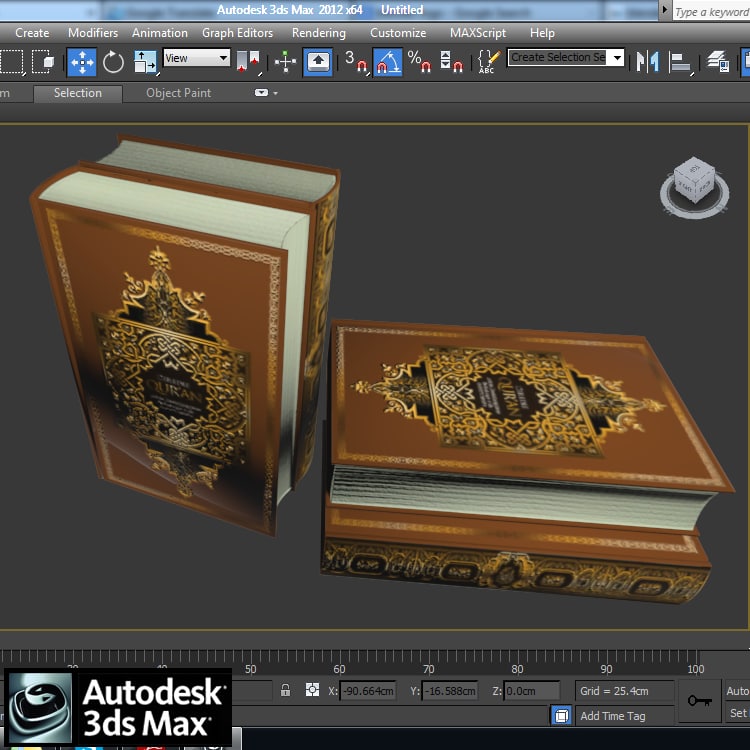The height and width of the screenshot is (750, 750).
Task: Open Edit Named Selection Sets
Action: 487,61
